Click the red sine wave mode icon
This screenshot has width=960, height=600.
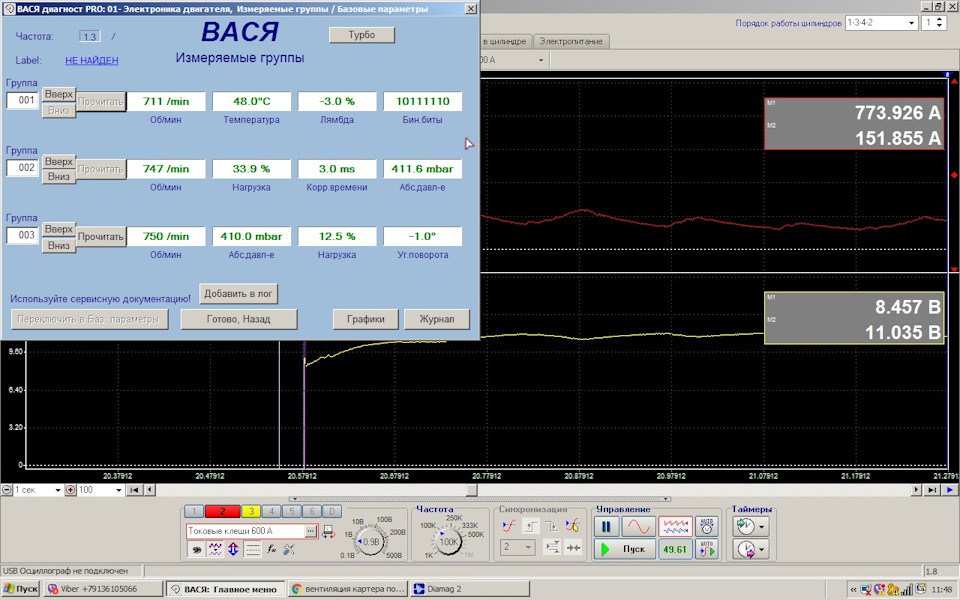(x=639, y=527)
